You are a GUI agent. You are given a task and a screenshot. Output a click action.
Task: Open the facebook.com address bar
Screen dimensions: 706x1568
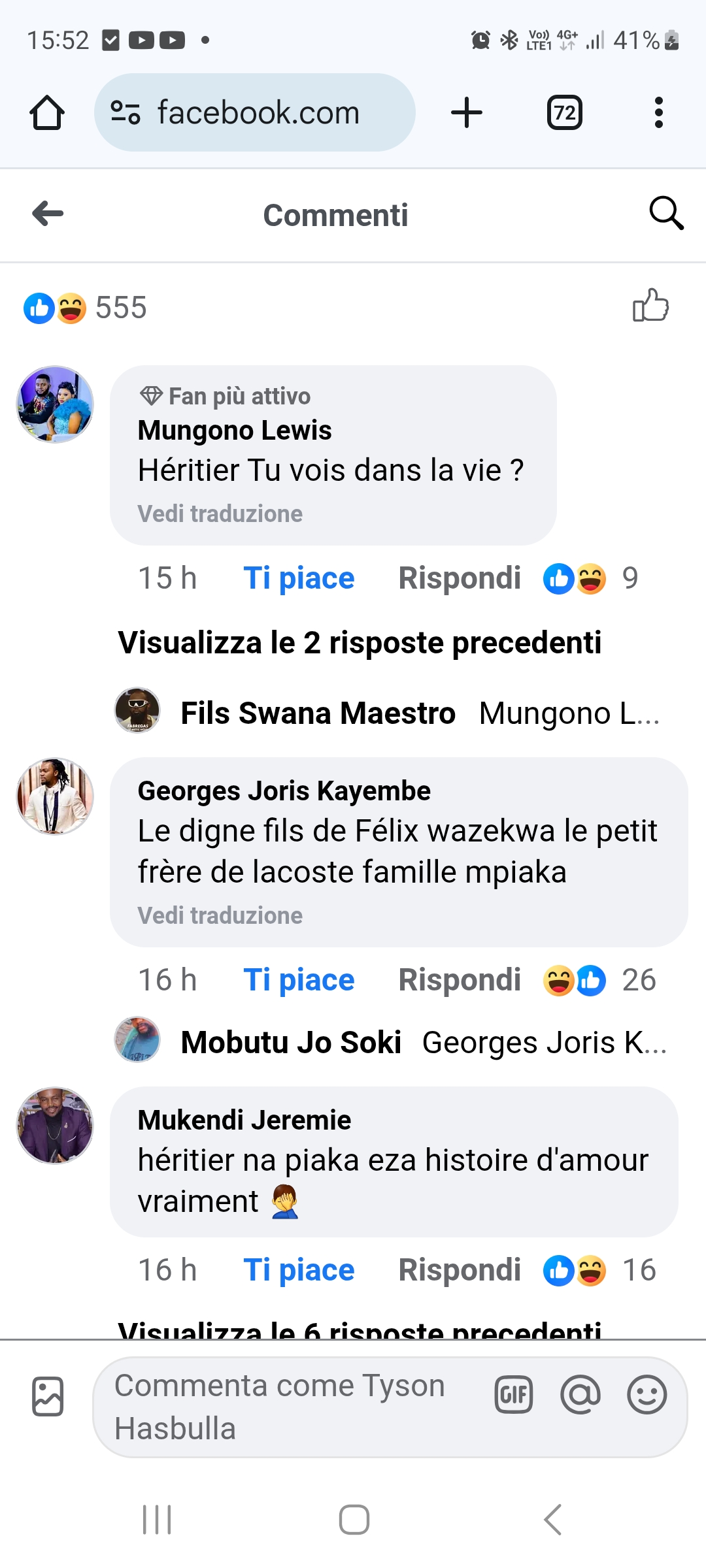click(x=255, y=112)
